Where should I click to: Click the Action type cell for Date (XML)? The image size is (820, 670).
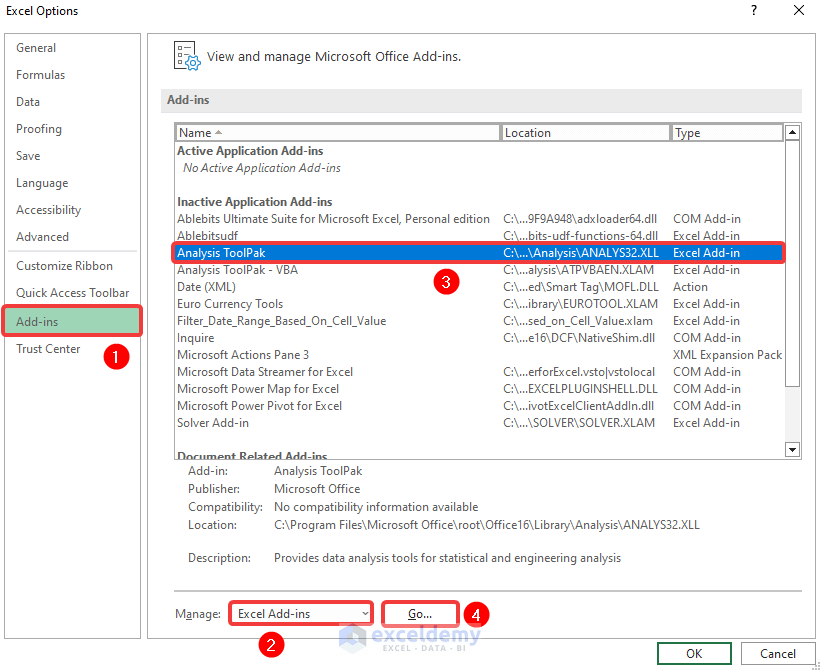(690, 287)
